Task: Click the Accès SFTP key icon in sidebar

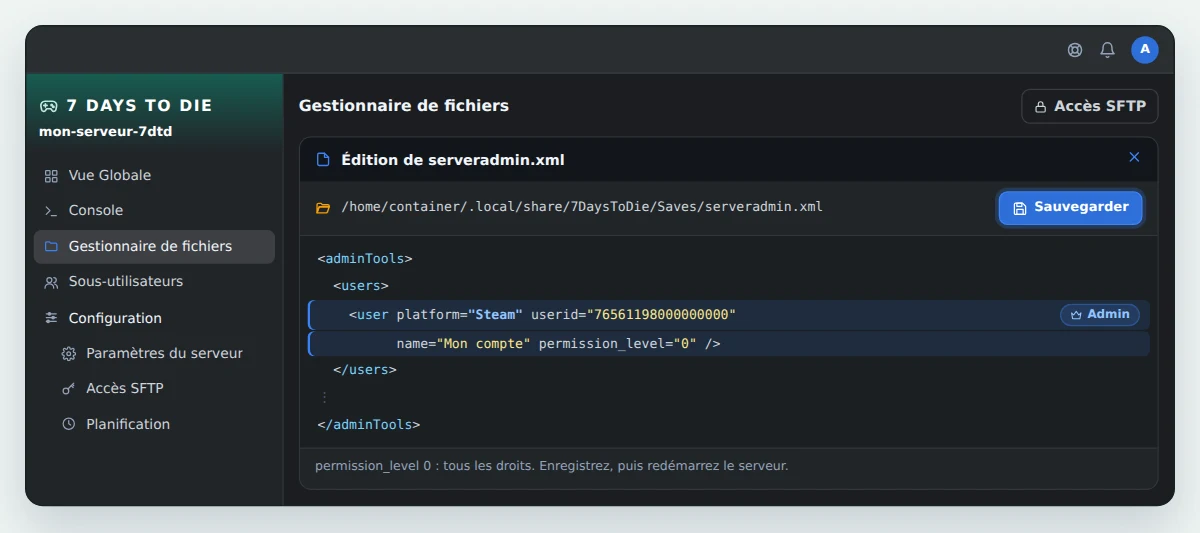Action: tap(69, 389)
